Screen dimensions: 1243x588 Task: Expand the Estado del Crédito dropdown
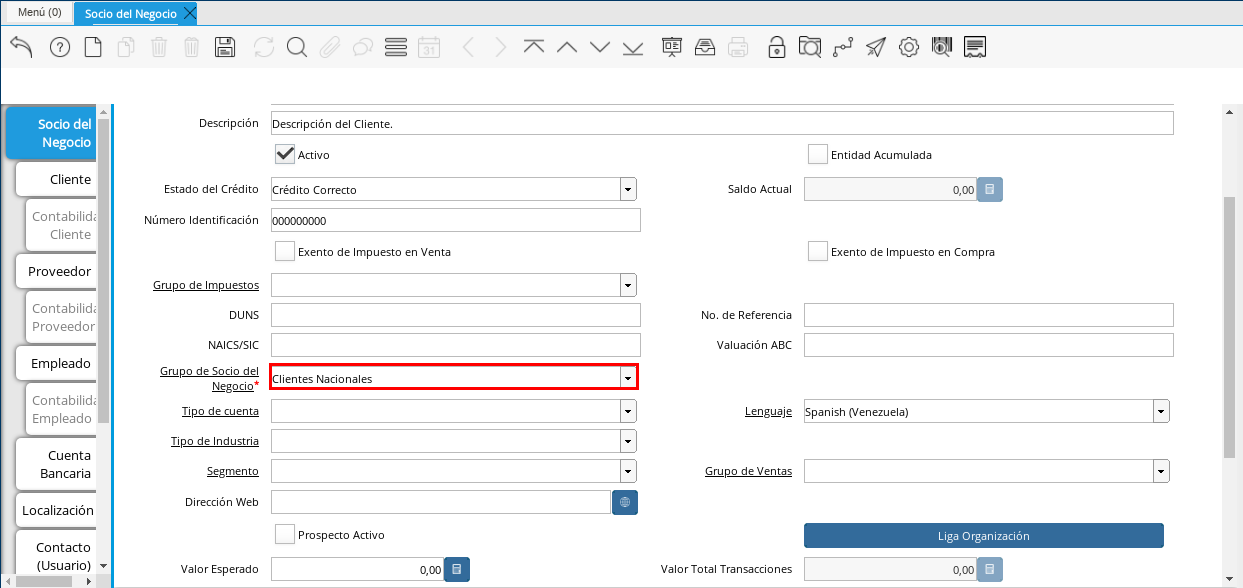(x=627, y=189)
